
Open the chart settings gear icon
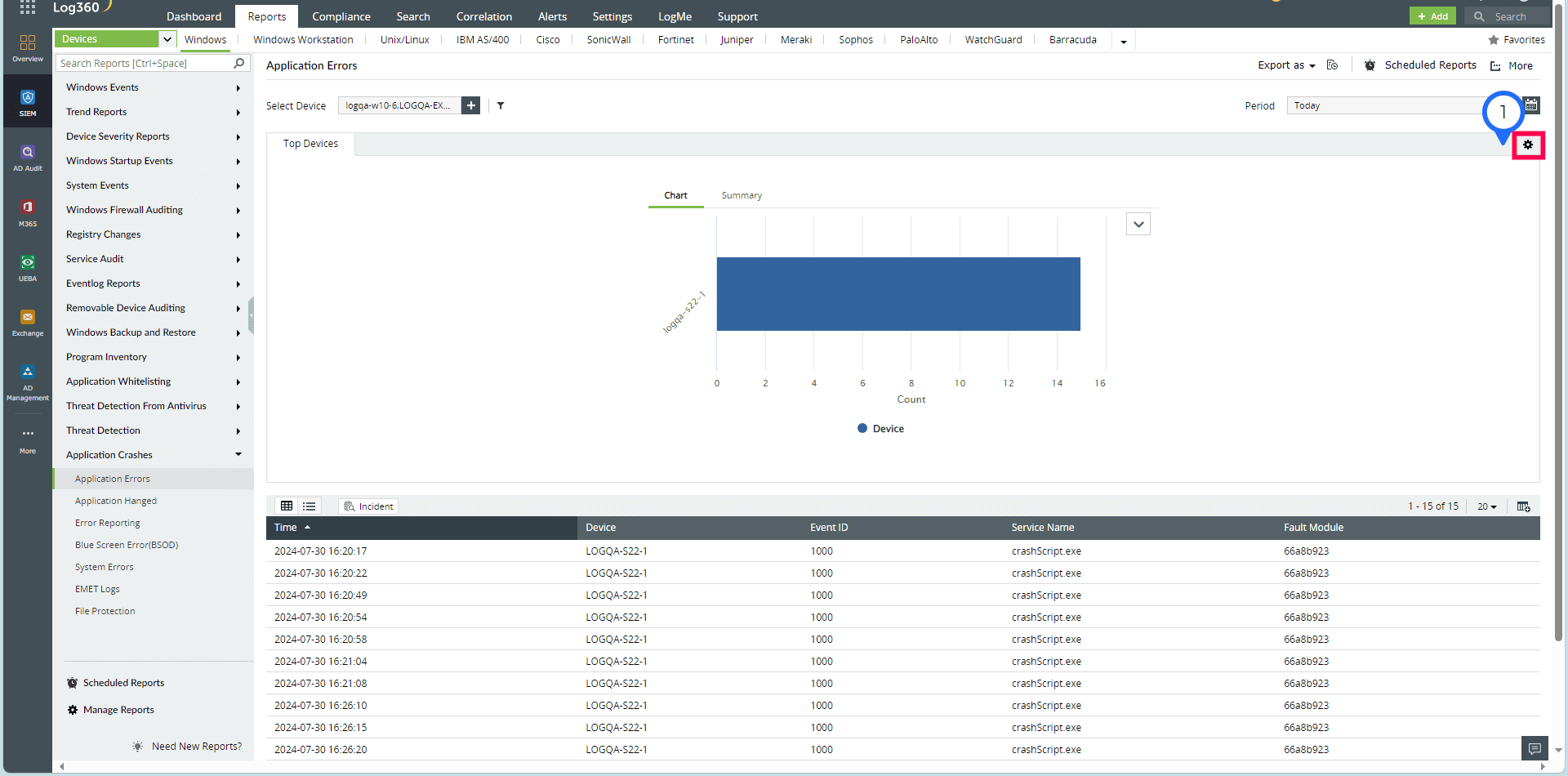coord(1528,145)
